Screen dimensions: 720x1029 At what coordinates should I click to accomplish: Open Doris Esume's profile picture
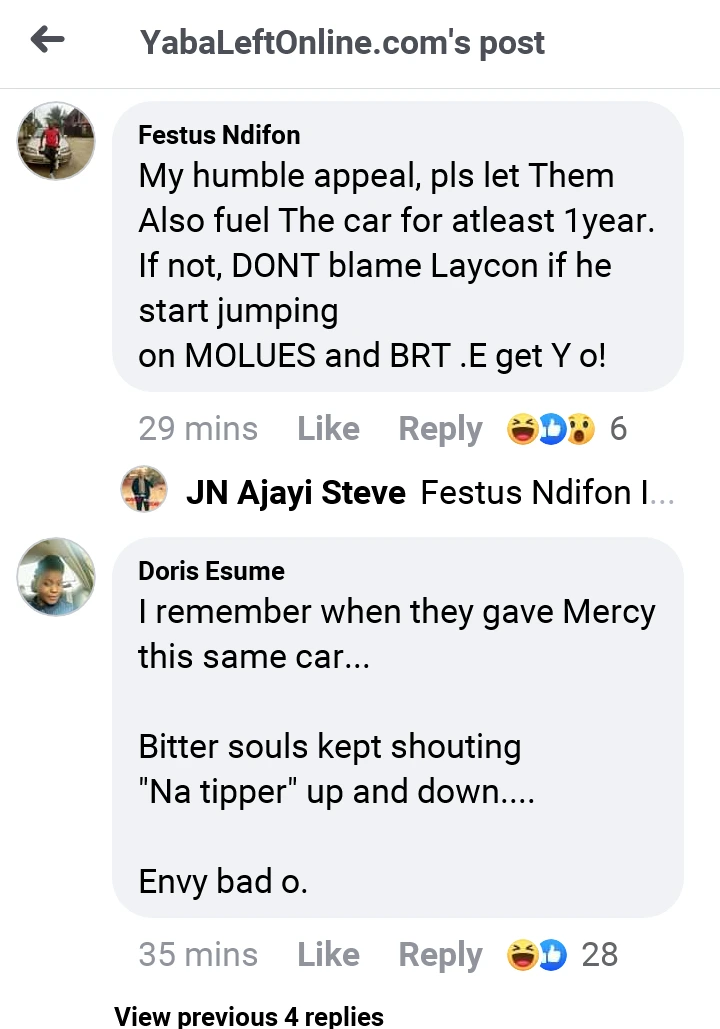click(x=56, y=577)
